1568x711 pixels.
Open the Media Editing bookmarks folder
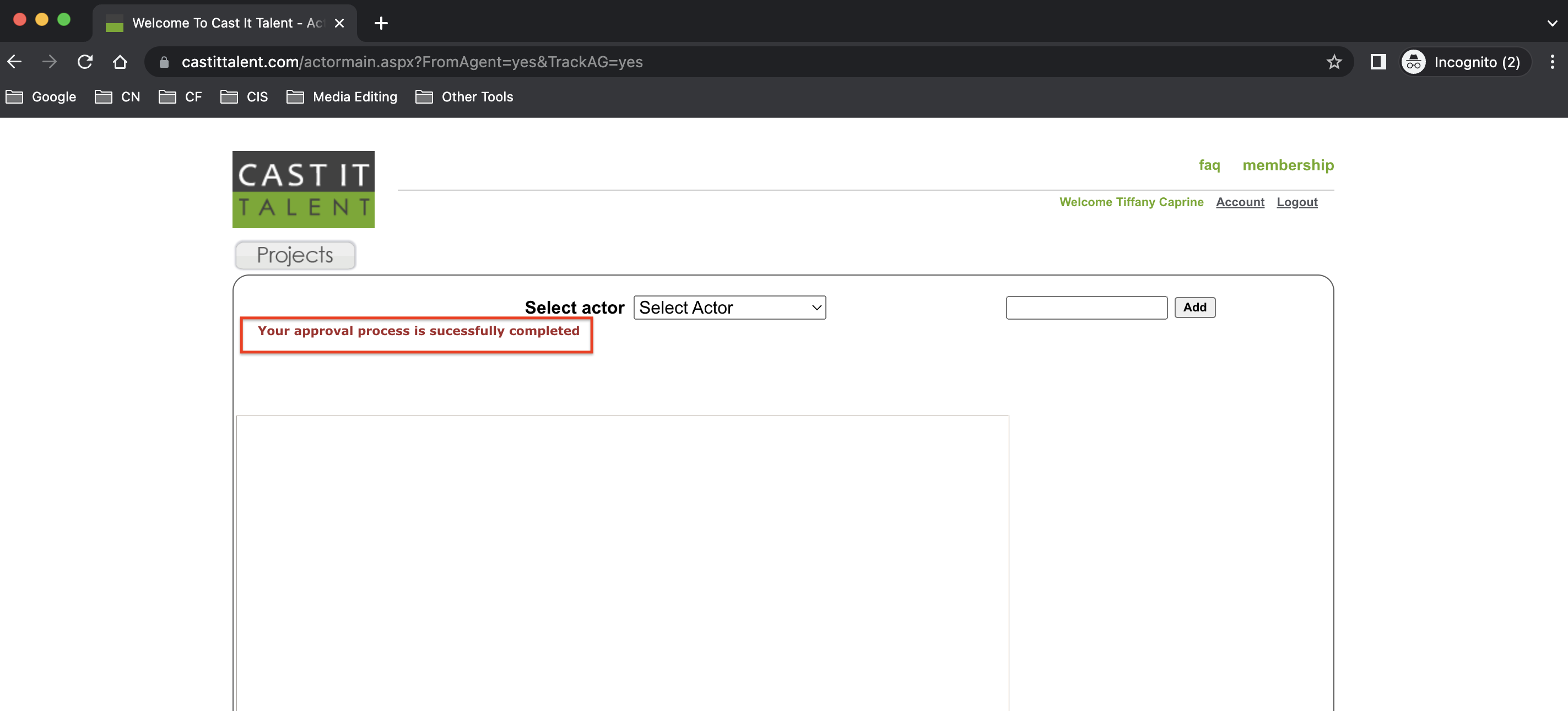tap(342, 97)
